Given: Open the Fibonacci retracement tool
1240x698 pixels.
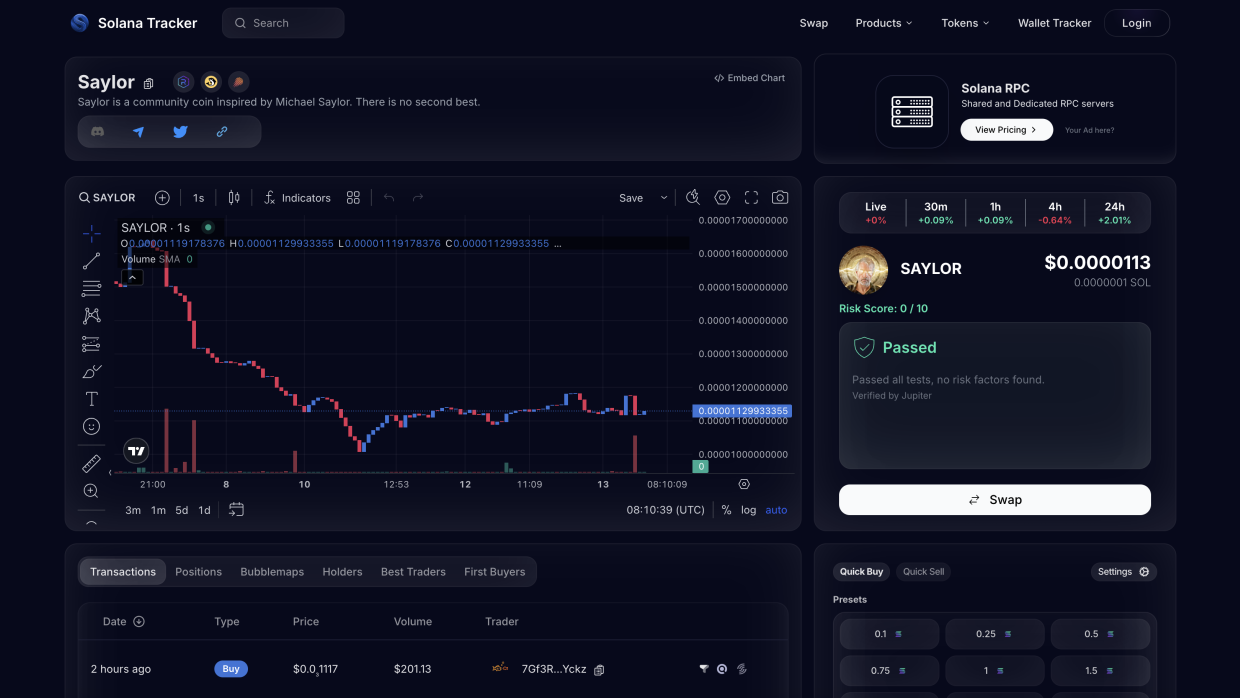Looking at the screenshot, I should 91,288.
